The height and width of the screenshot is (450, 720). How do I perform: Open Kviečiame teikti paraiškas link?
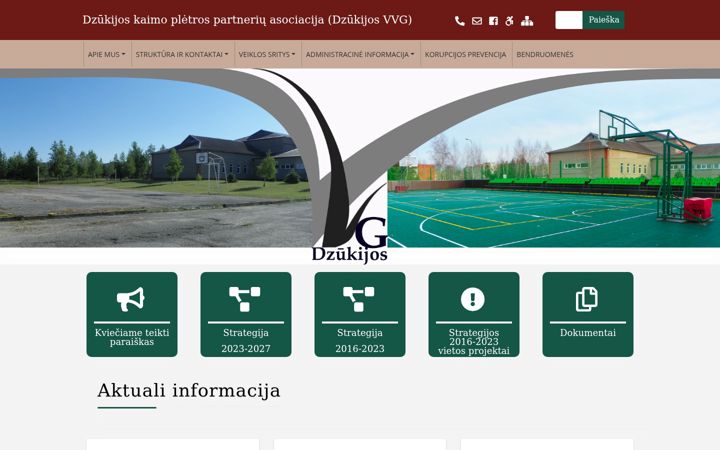click(x=132, y=338)
